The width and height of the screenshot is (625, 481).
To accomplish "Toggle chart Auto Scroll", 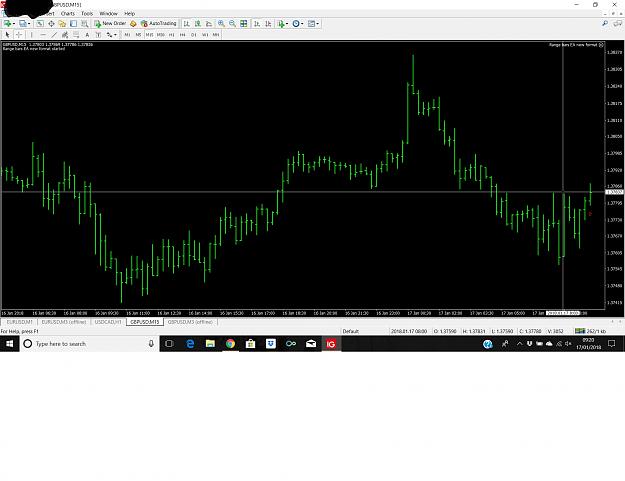I will (x=257, y=24).
